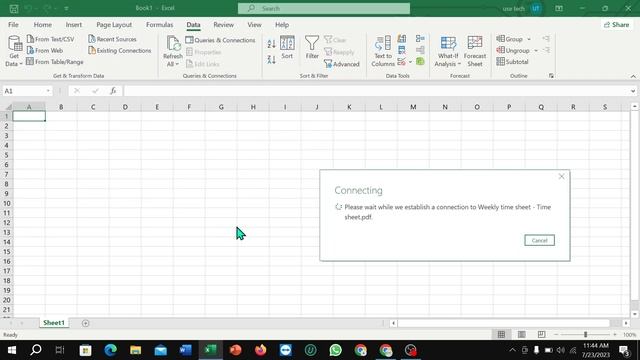
Task: Click the Select All corner
Action: coord(7,107)
